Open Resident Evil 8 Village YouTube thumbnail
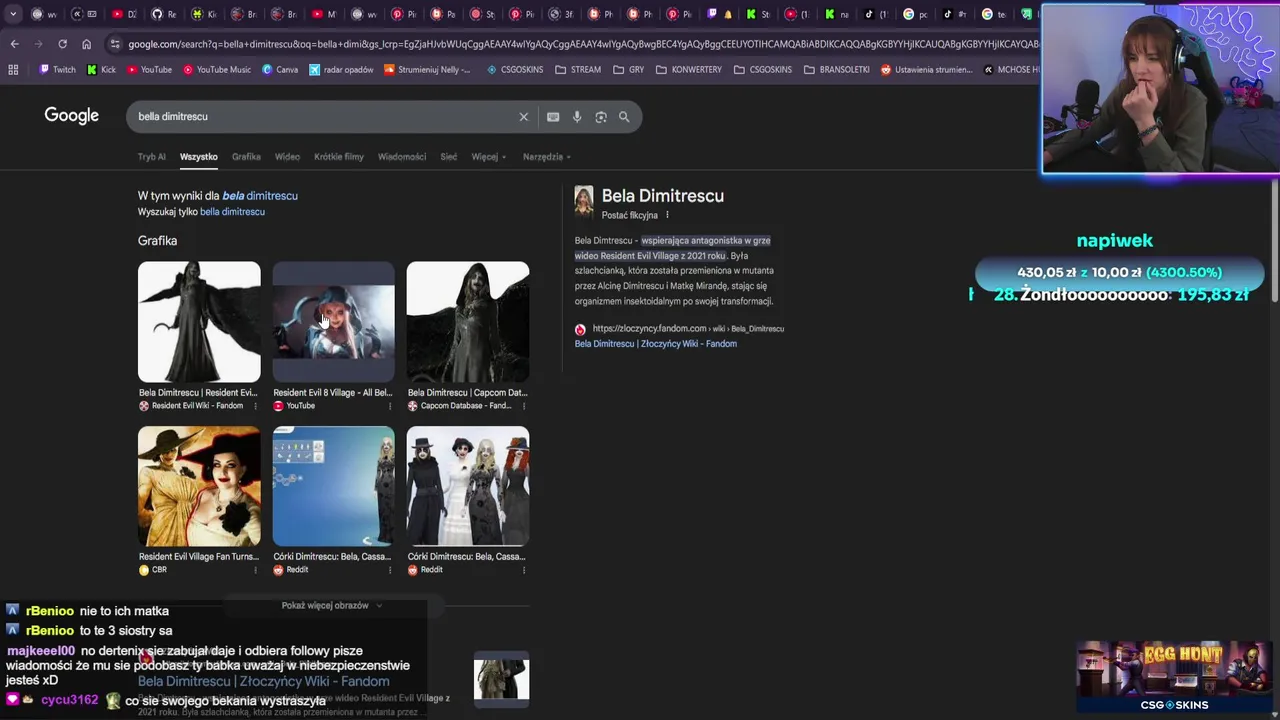The image size is (1280, 720). (x=333, y=322)
